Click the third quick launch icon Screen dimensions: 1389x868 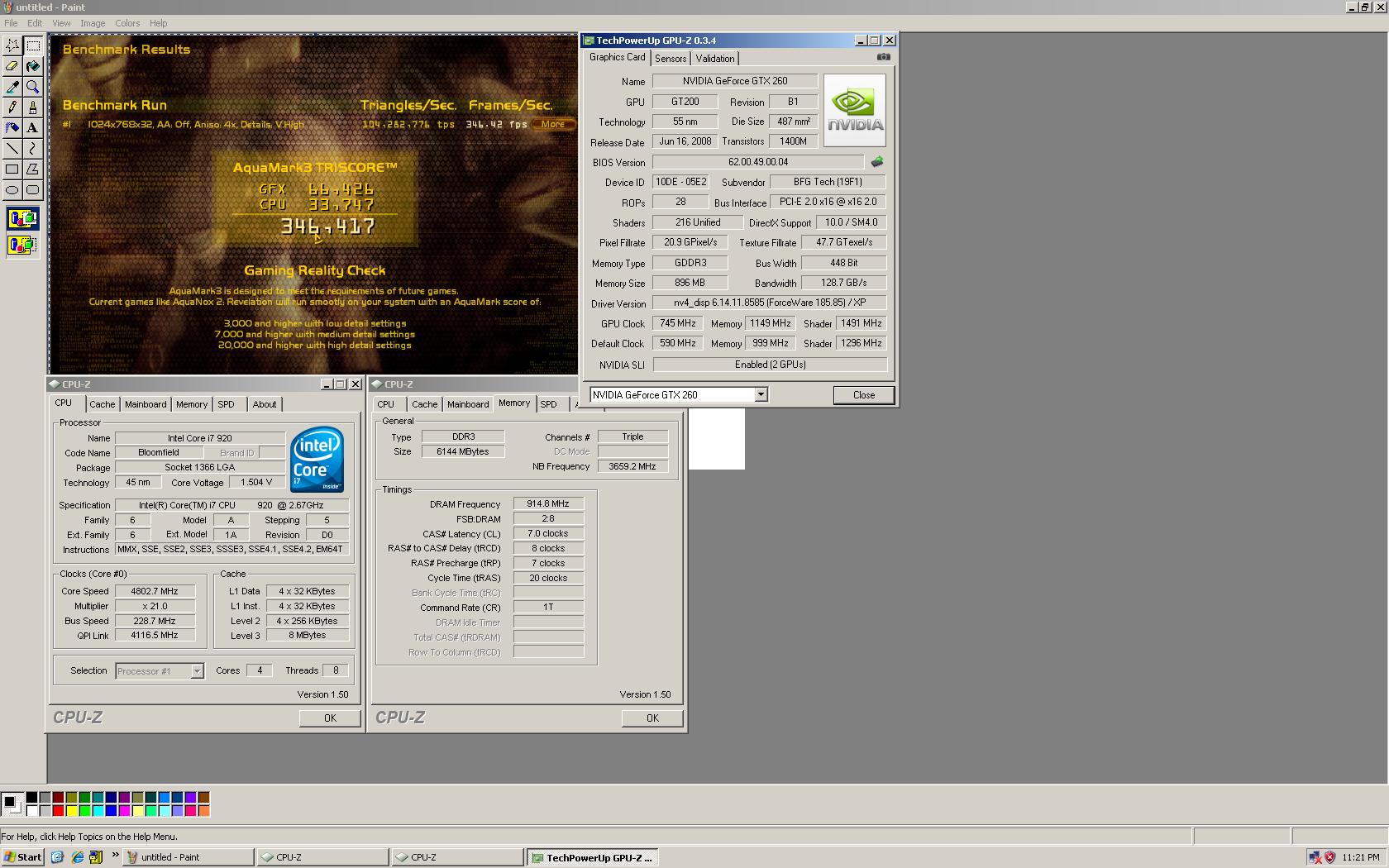point(96,857)
